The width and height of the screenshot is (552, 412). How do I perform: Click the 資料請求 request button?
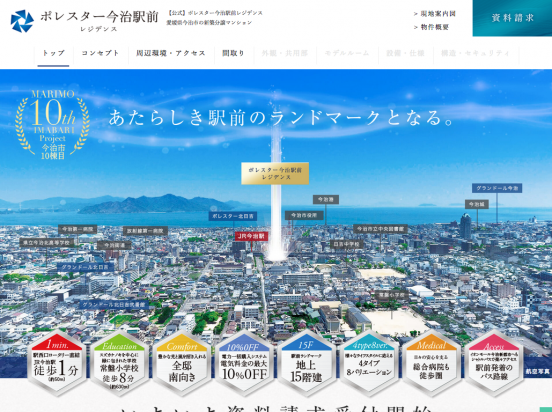(512, 18)
